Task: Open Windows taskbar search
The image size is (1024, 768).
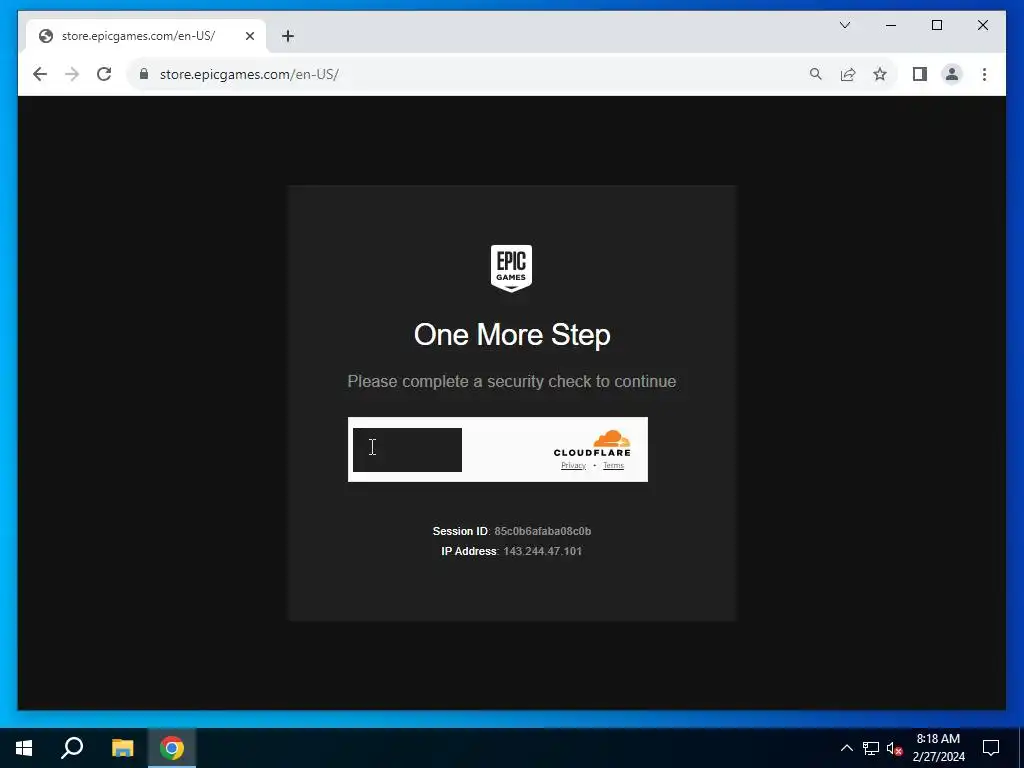Action: tap(72, 748)
